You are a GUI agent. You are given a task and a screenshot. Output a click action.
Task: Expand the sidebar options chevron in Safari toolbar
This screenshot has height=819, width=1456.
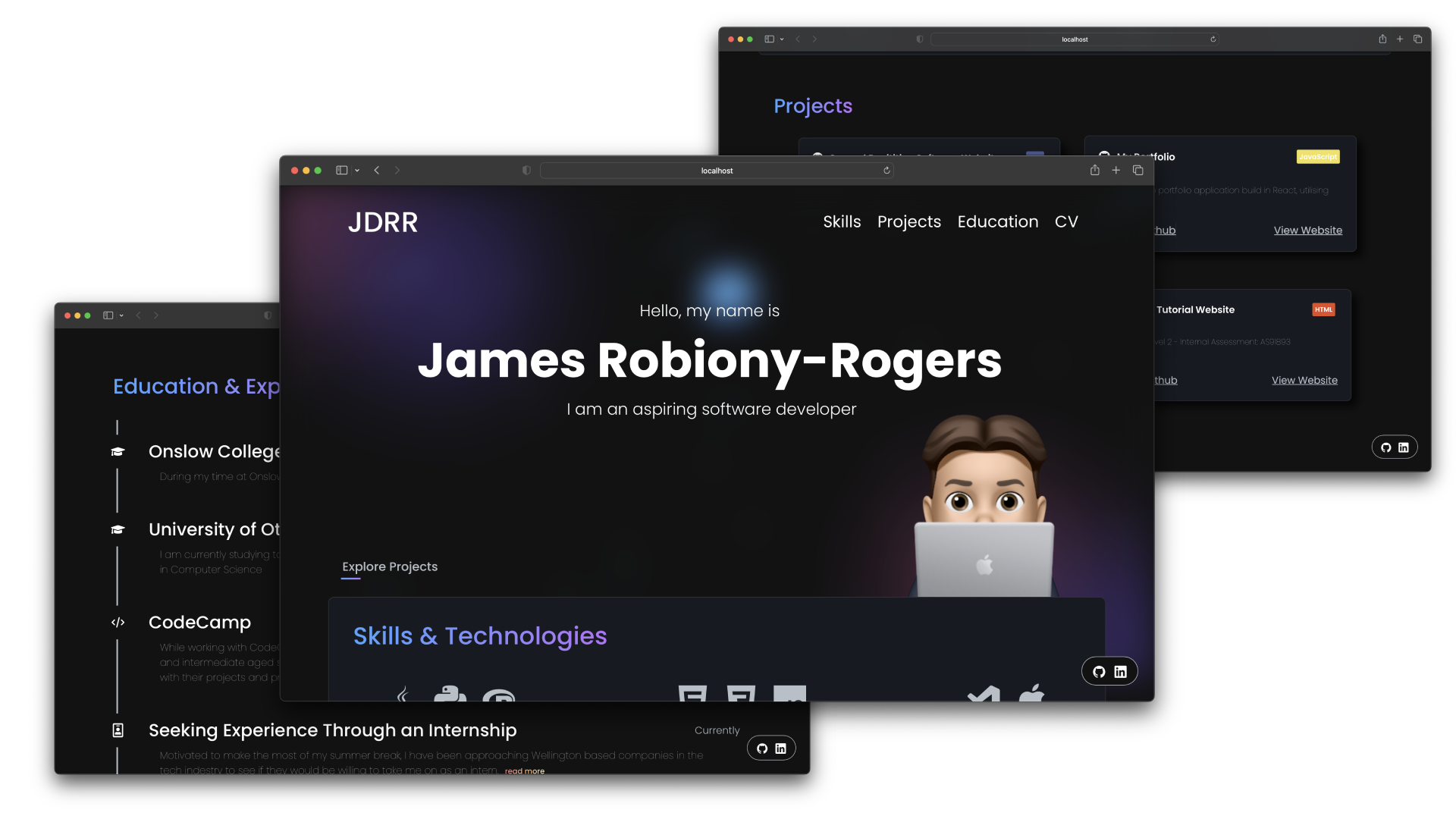pyautogui.click(x=357, y=171)
